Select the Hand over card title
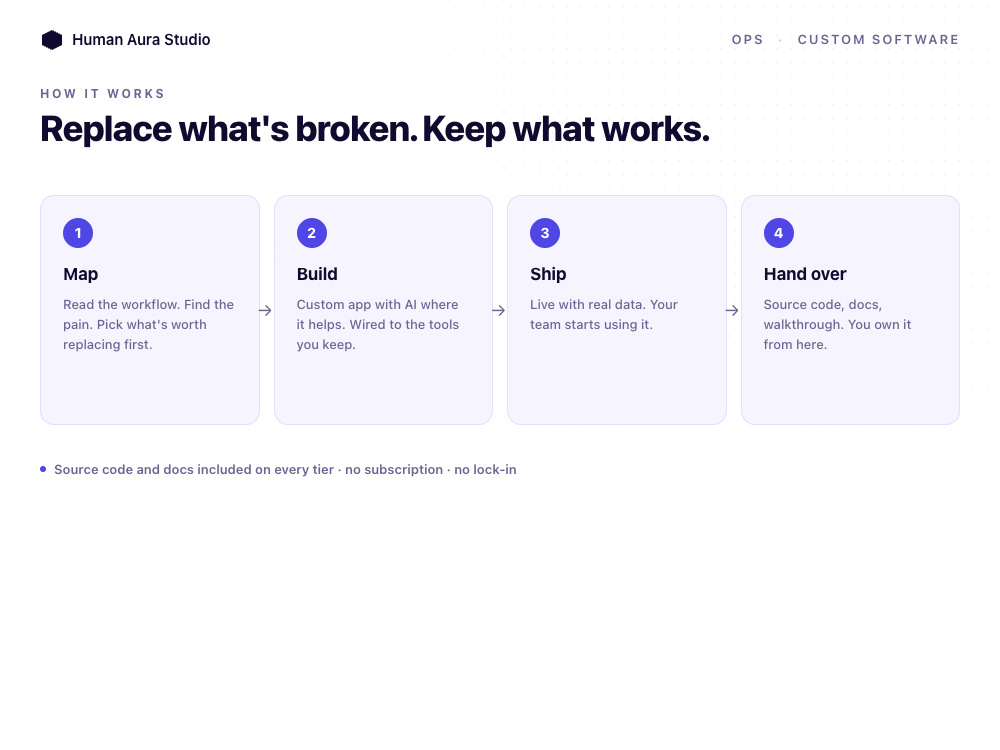The height and width of the screenshot is (750, 1000). [805, 274]
